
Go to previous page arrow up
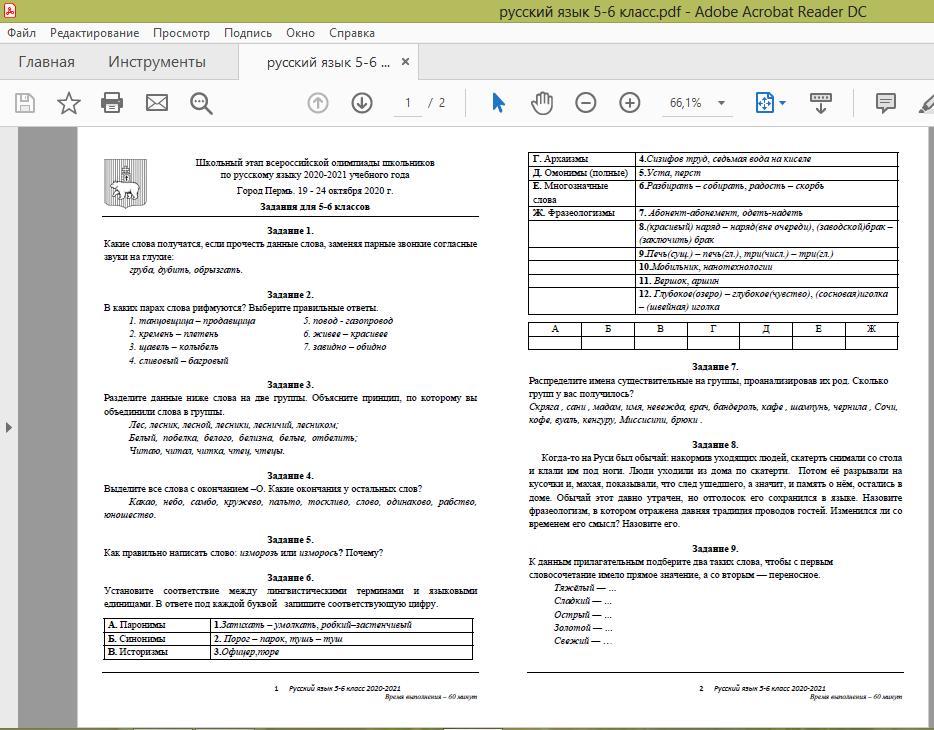317,103
